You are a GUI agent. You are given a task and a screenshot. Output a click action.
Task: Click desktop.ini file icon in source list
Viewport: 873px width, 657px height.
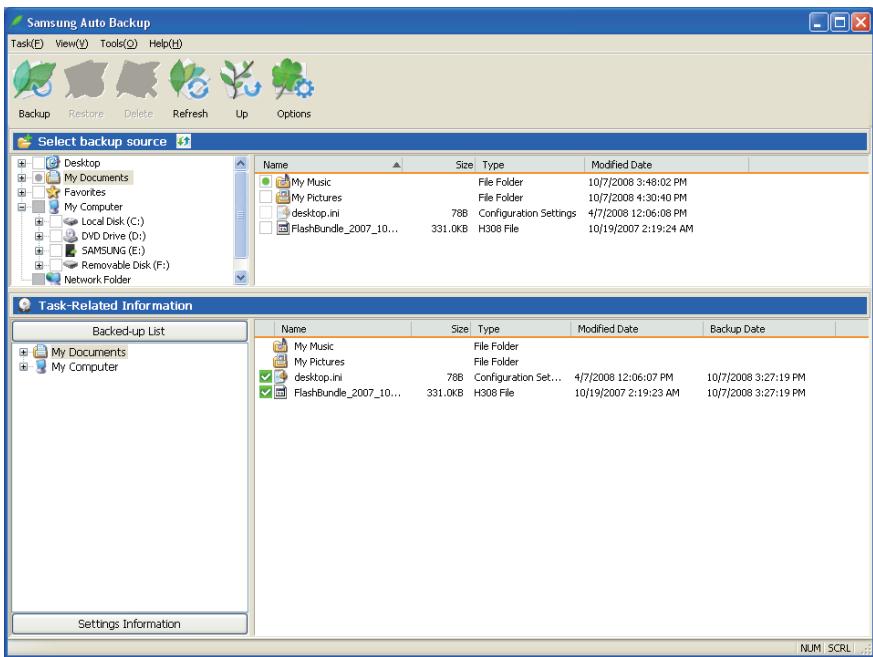283,213
